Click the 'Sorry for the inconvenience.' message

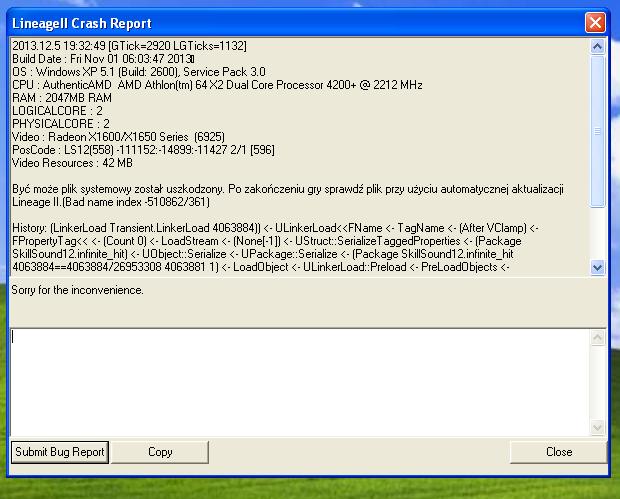(x=78, y=290)
